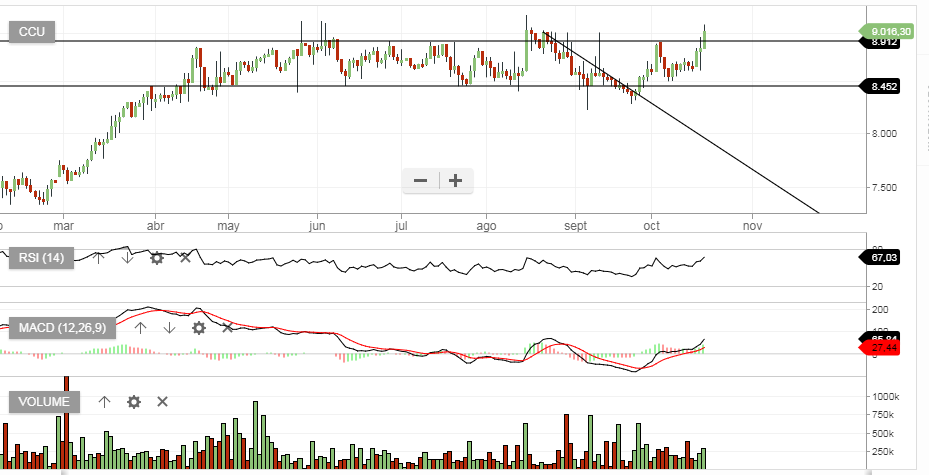Click the abr date axis label
Image resolution: width=929 pixels, height=475 pixels.
(x=155, y=226)
